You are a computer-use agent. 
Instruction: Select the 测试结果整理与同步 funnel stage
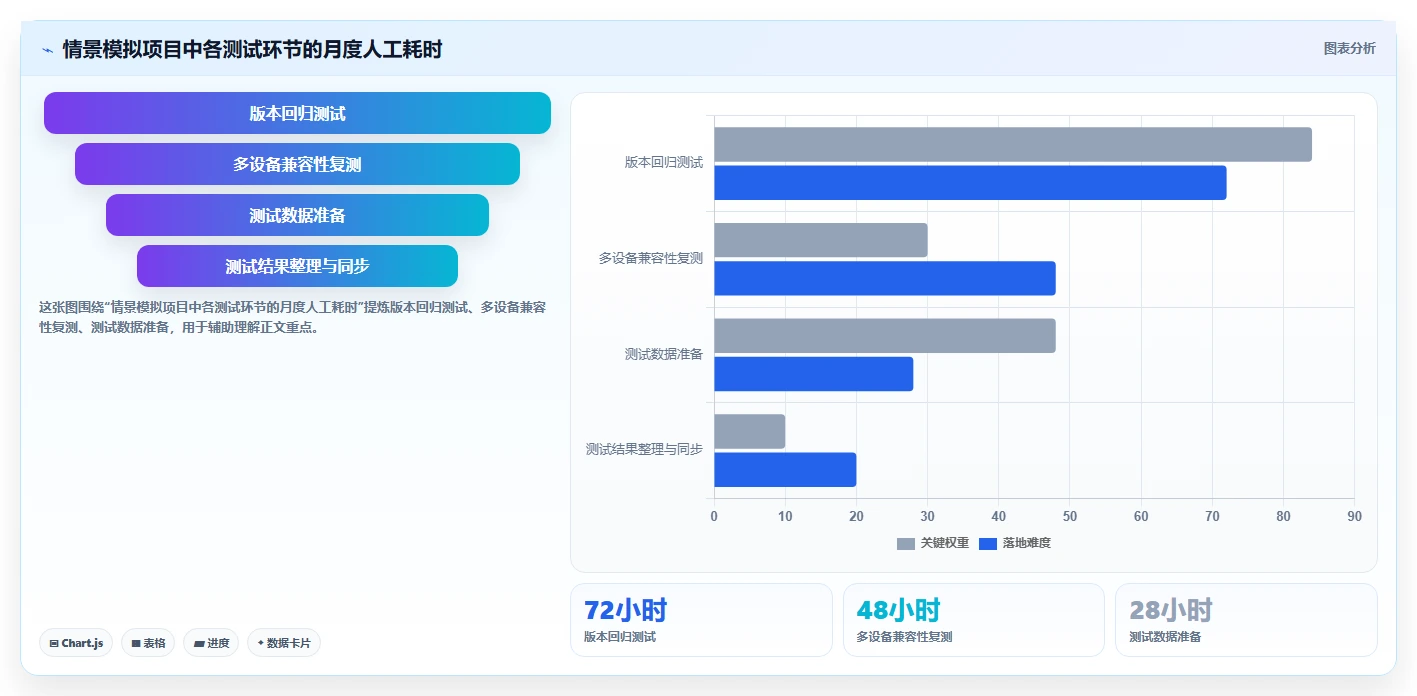(x=297, y=266)
